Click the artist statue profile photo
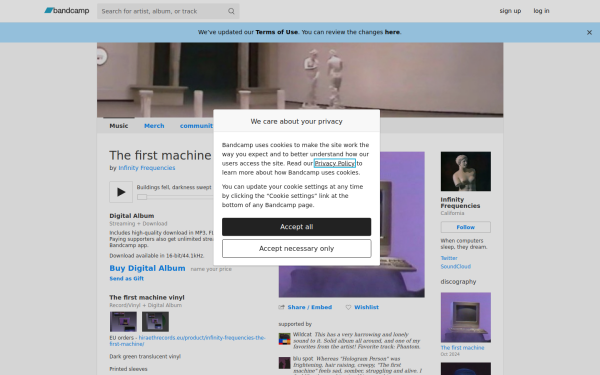This screenshot has width=600, height=375. coord(466,171)
